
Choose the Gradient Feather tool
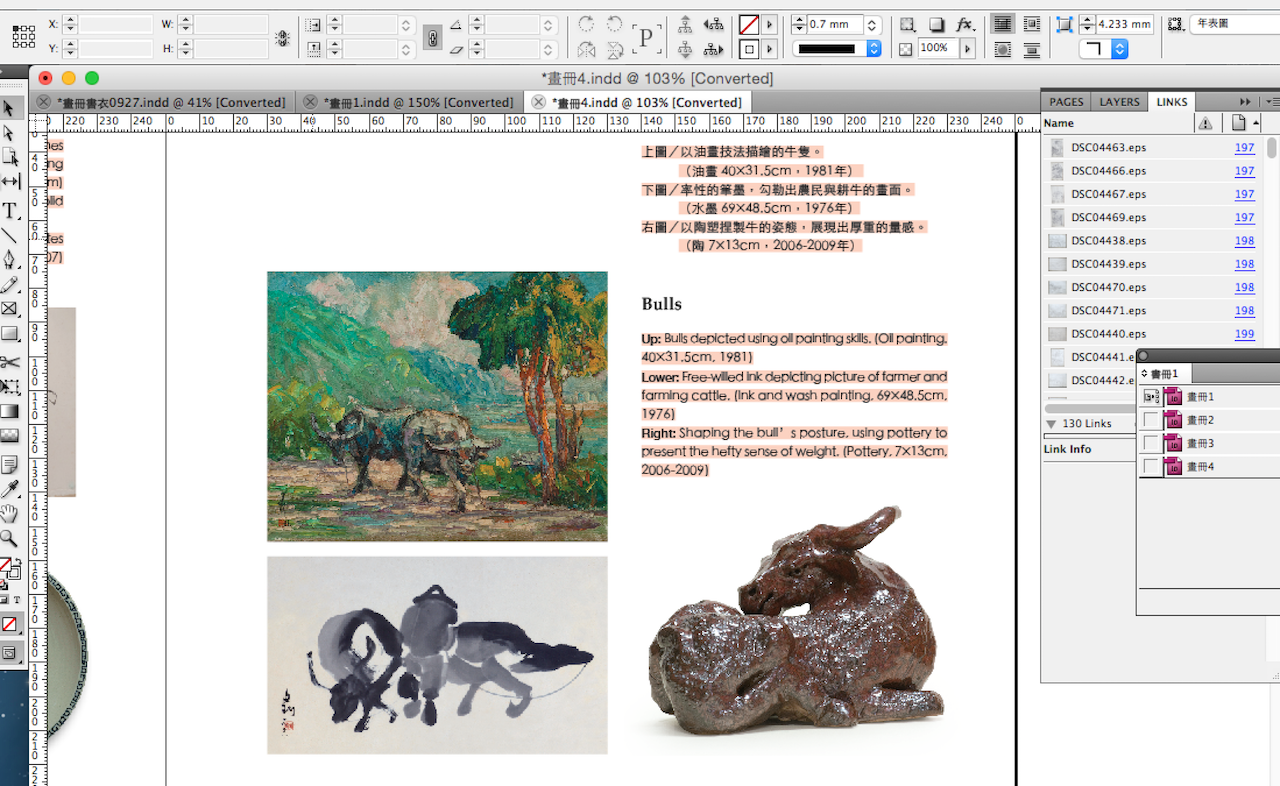(9, 435)
